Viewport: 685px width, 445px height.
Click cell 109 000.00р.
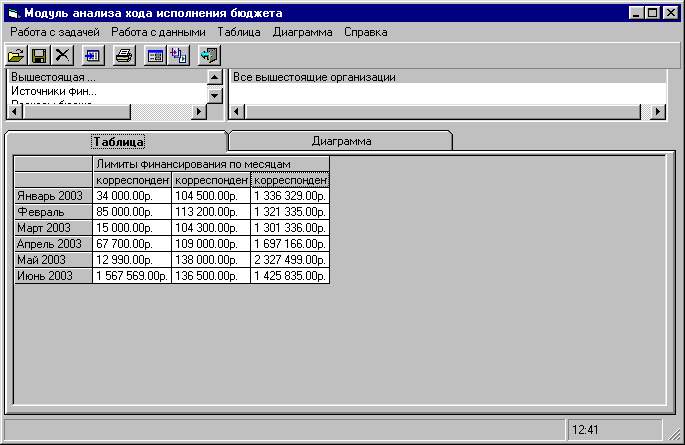click(x=211, y=244)
